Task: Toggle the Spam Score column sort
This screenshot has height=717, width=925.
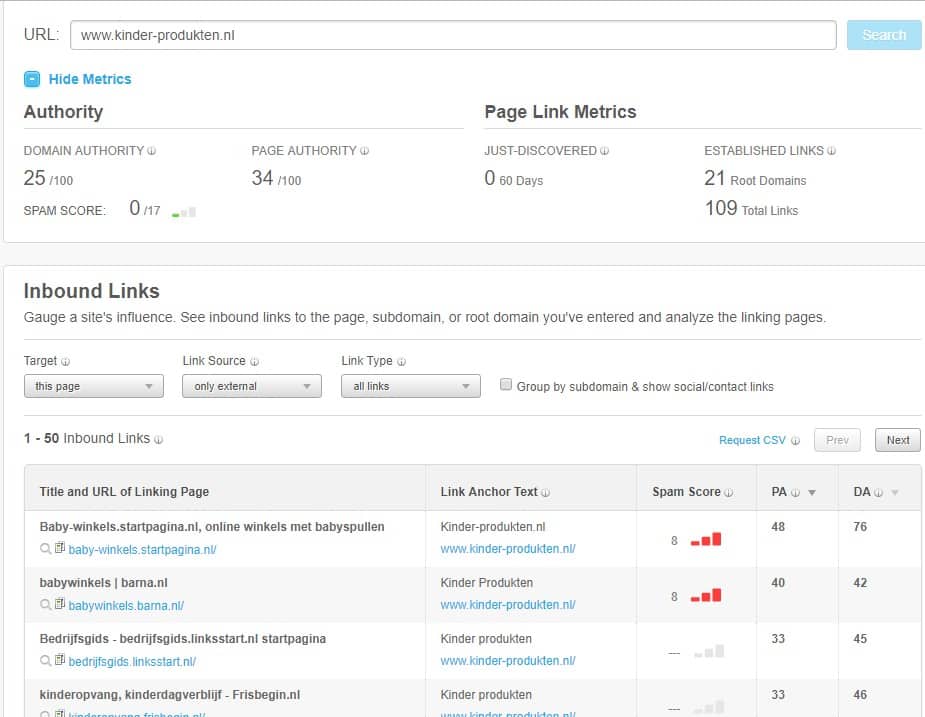Action: point(686,490)
